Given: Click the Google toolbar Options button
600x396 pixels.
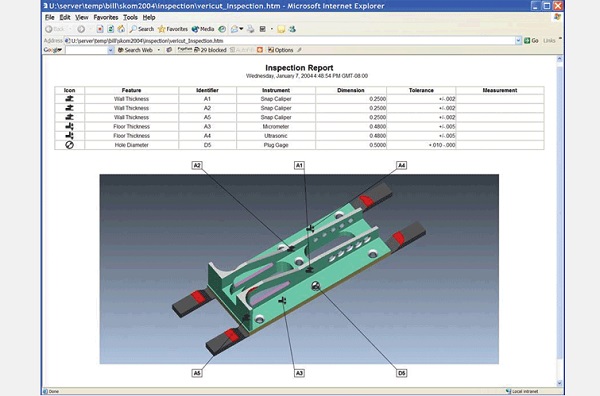Looking at the screenshot, I should tap(280, 50).
